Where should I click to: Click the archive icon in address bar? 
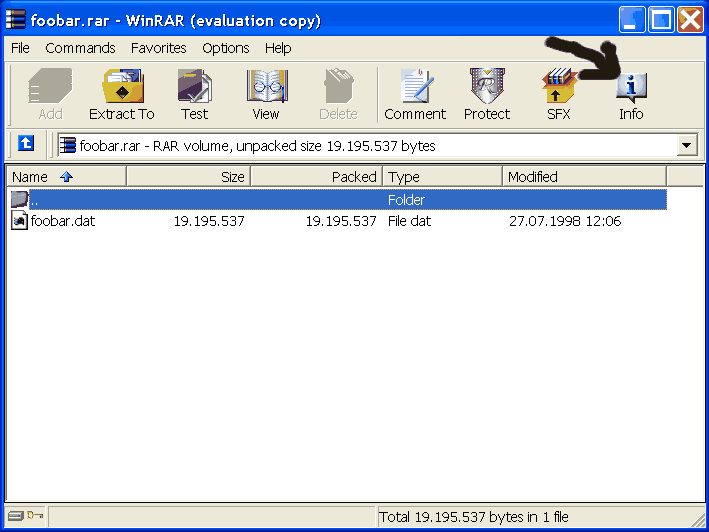68,145
